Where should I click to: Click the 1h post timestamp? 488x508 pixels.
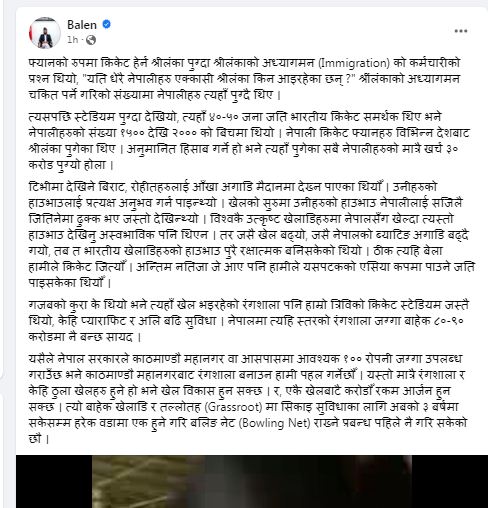click(72, 40)
